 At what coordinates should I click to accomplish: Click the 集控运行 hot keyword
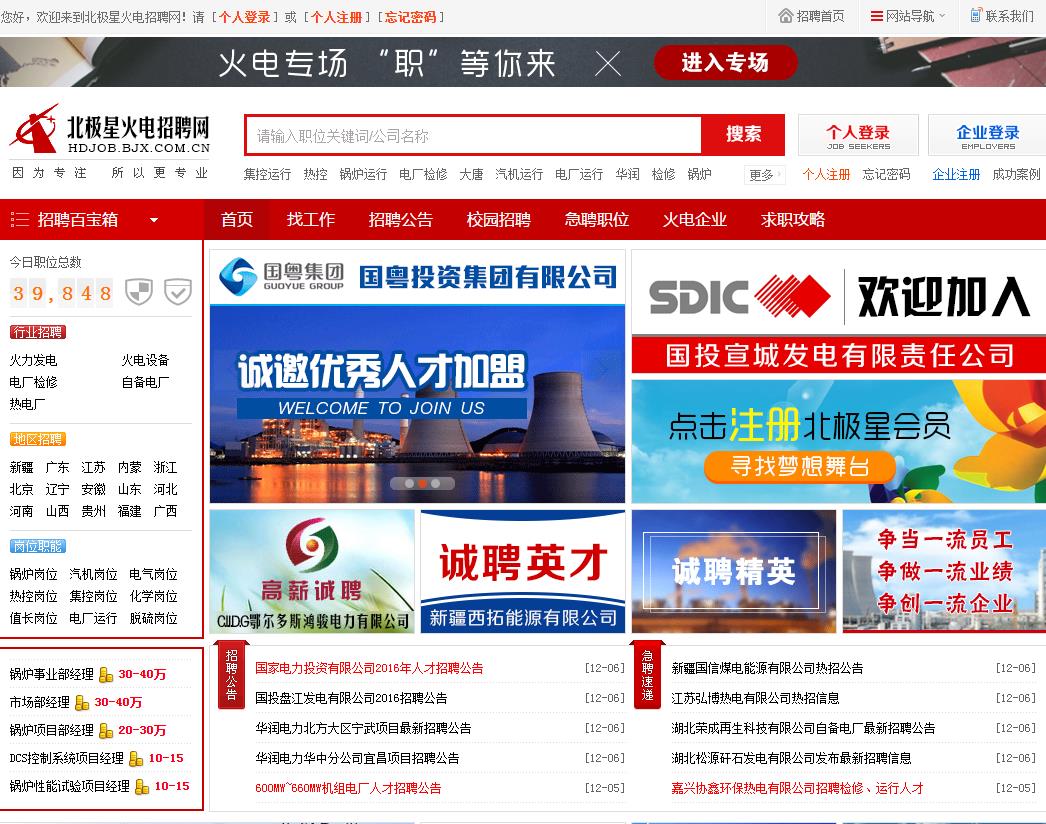tap(267, 174)
